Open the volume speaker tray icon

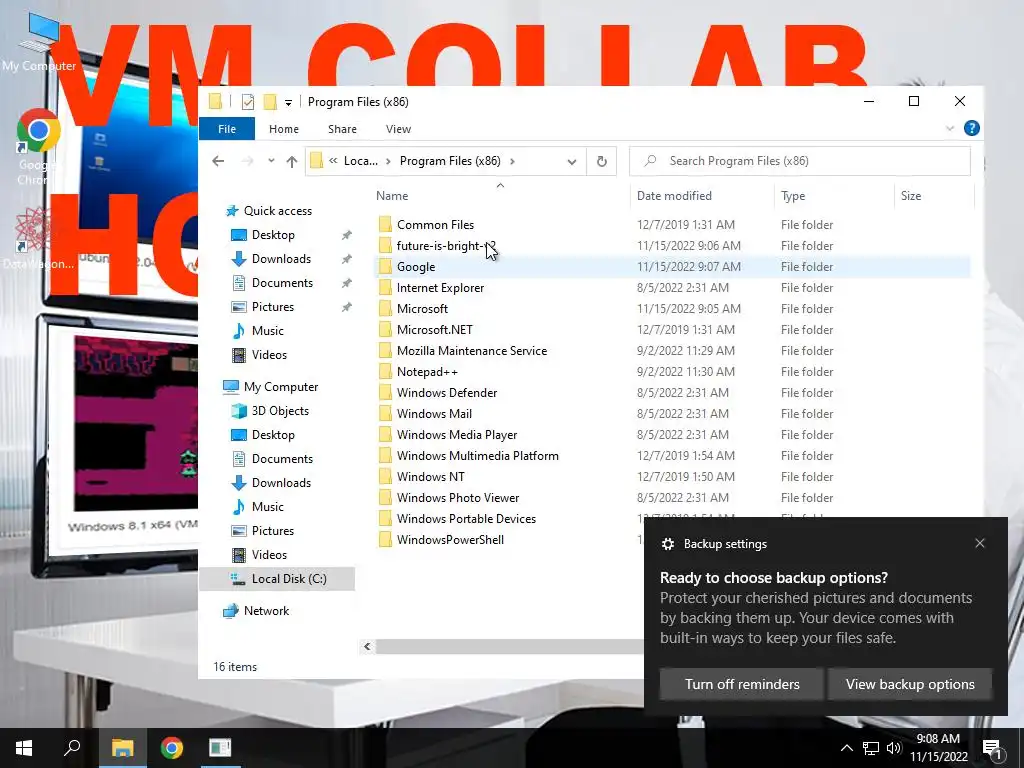(x=893, y=748)
